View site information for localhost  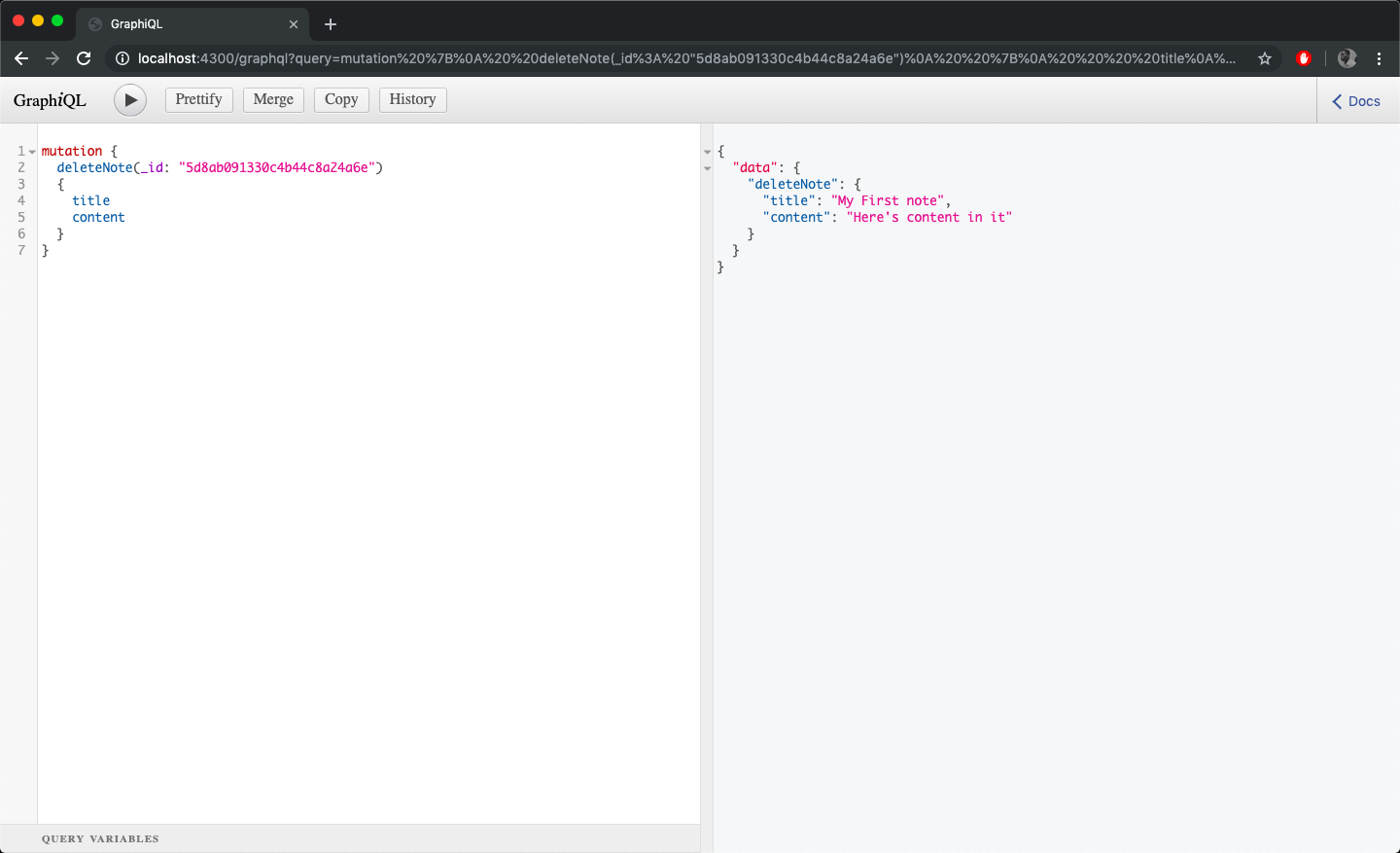pyautogui.click(x=122, y=58)
